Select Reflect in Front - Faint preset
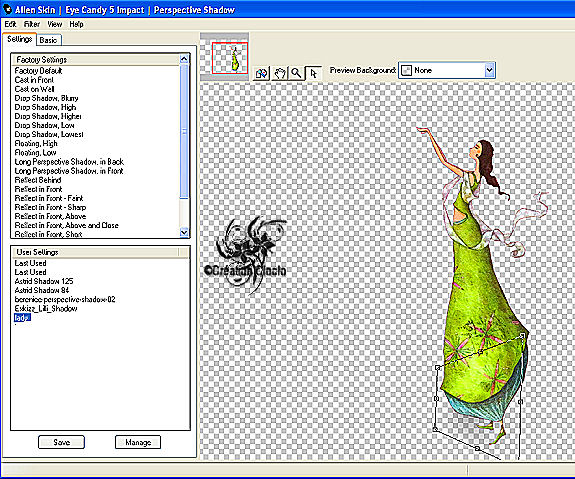Viewport: 575px width, 479px height. point(49,198)
